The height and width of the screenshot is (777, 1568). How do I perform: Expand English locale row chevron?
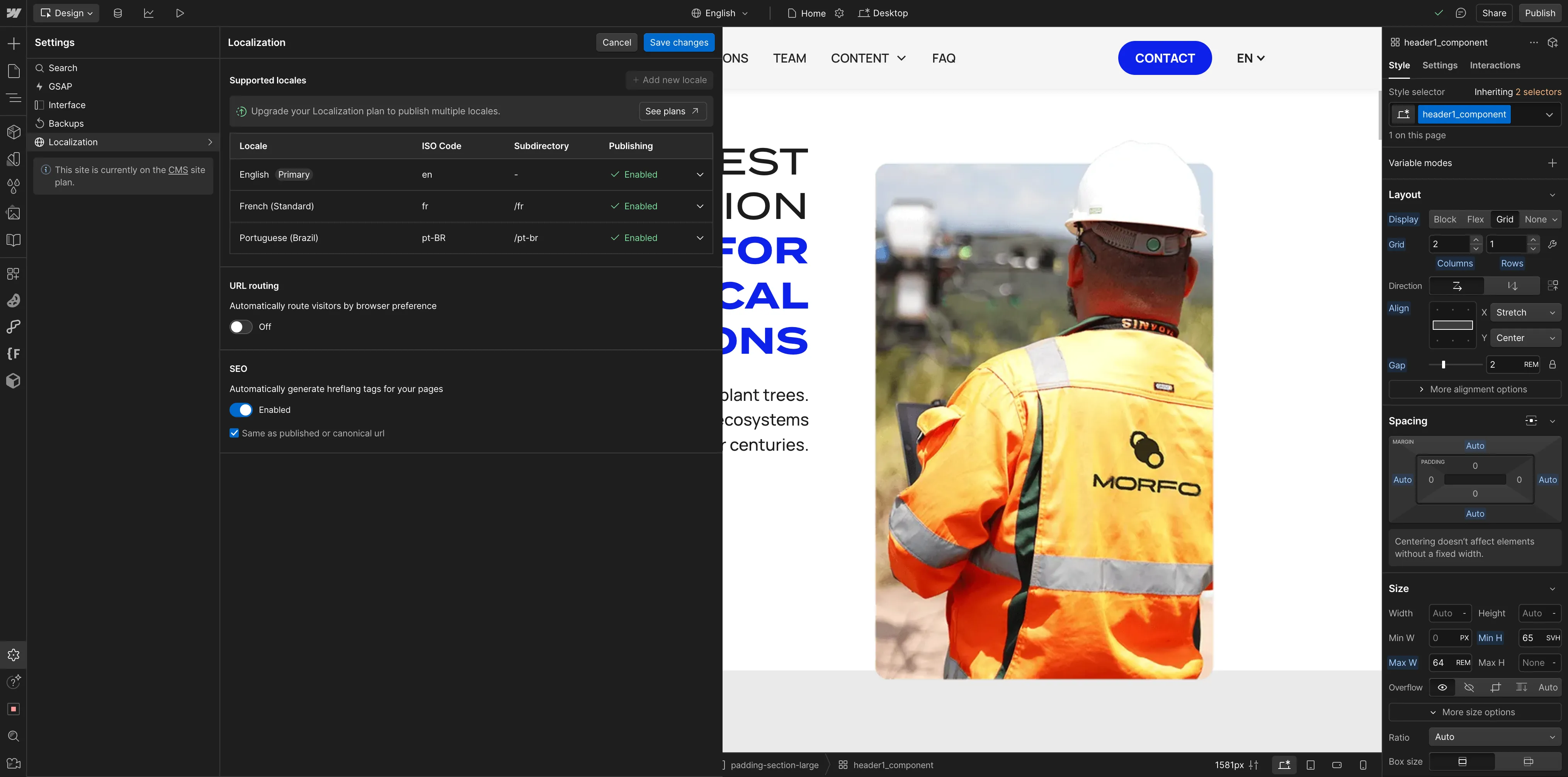(700, 175)
